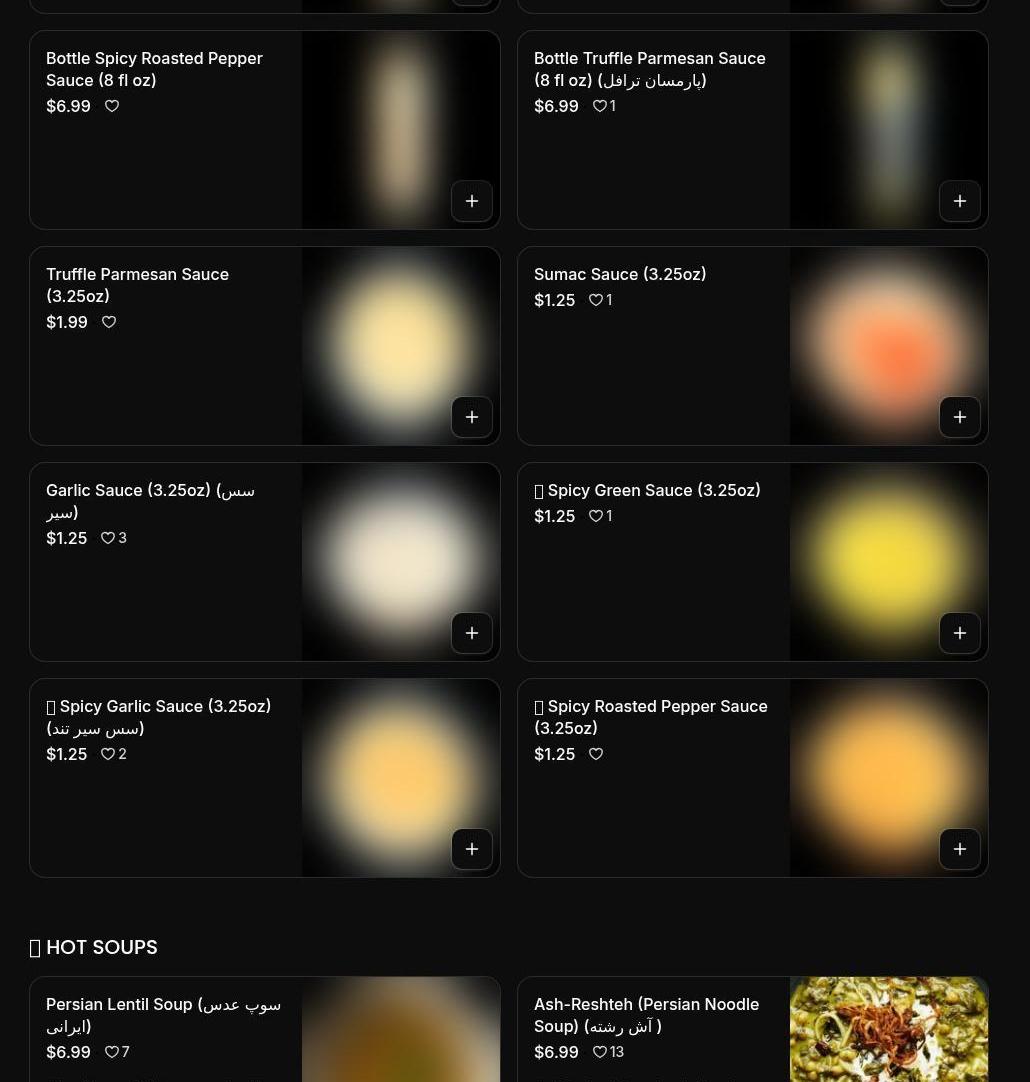Favorite the Truffle Parmesan Sauce (3.25oz)

(x=109, y=322)
